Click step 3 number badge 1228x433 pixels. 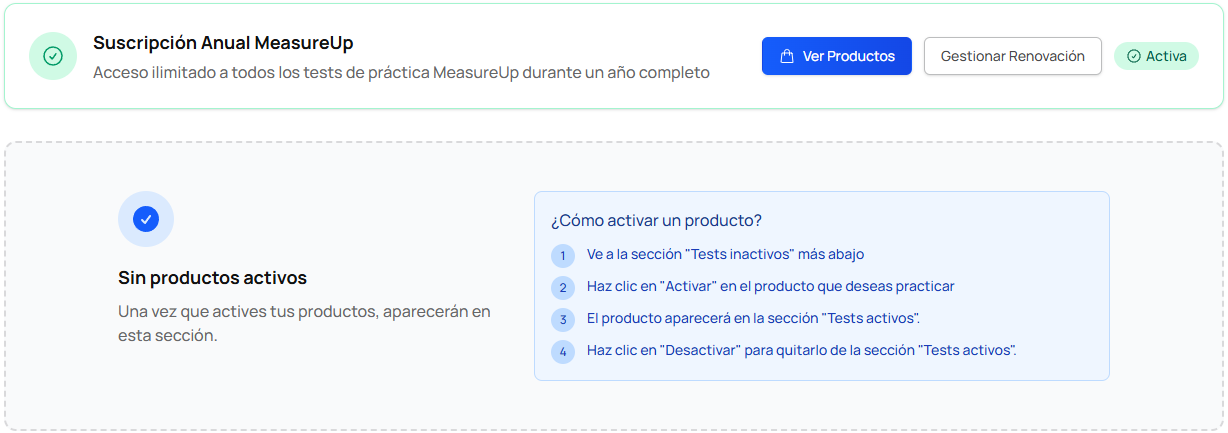(x=563, y=319)
